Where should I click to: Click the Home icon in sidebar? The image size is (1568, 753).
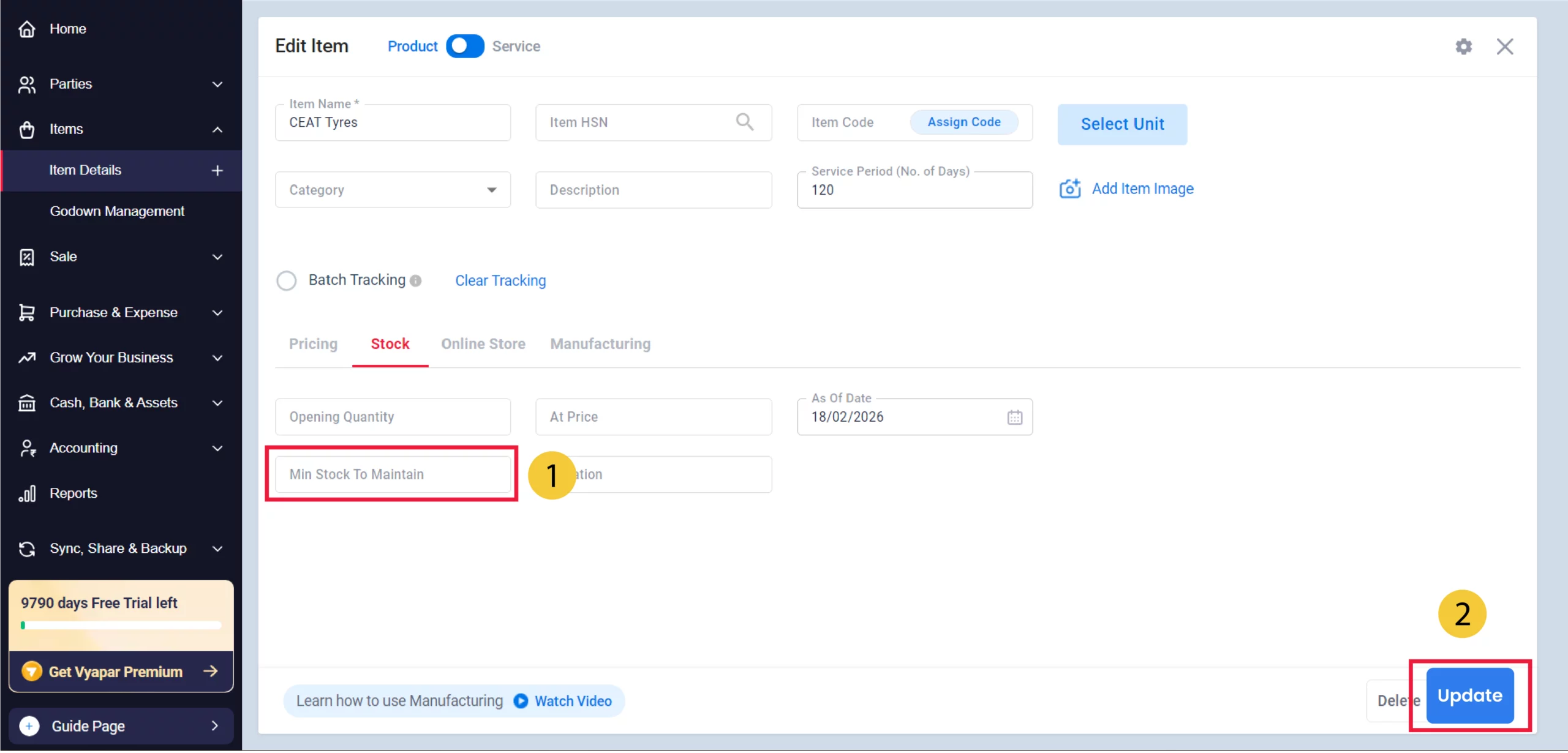coord(27,29)
